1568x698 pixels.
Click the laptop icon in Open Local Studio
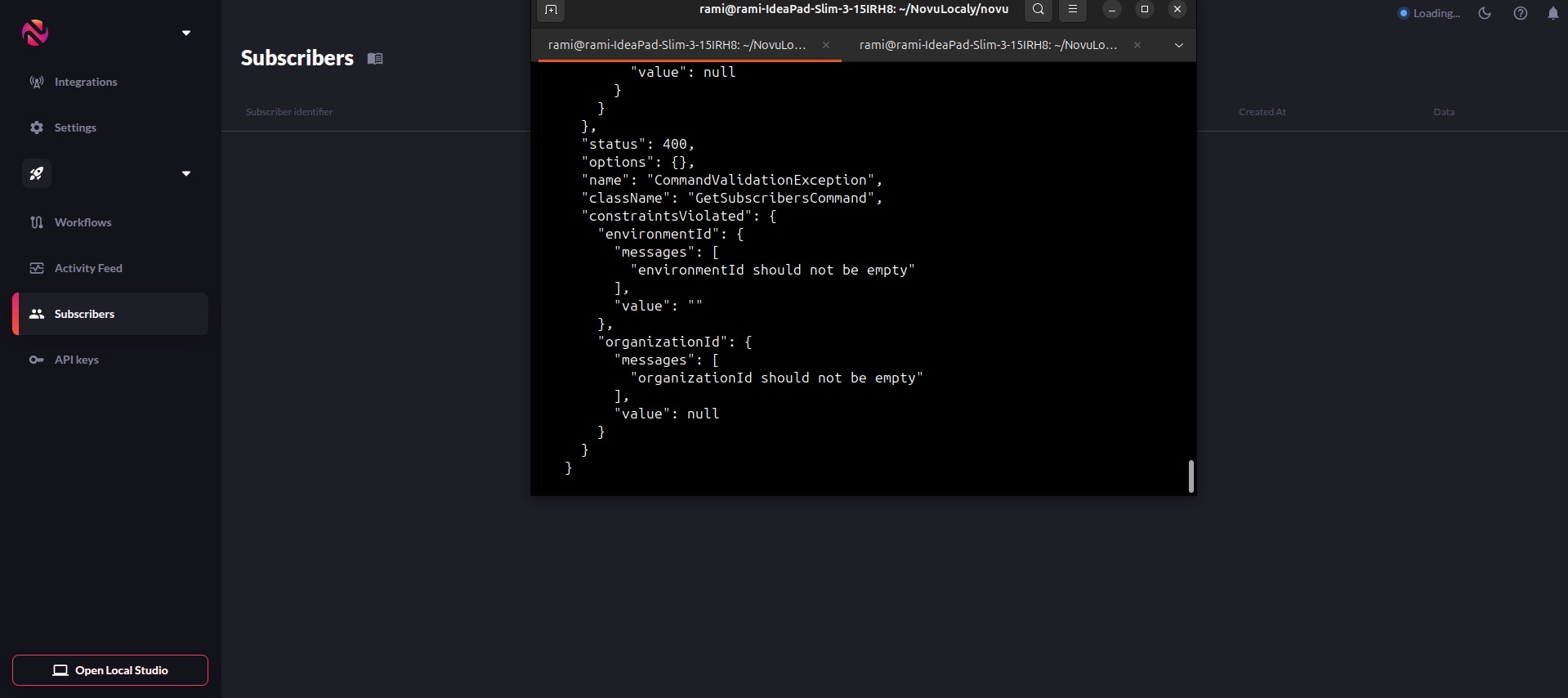pos(60,670)
